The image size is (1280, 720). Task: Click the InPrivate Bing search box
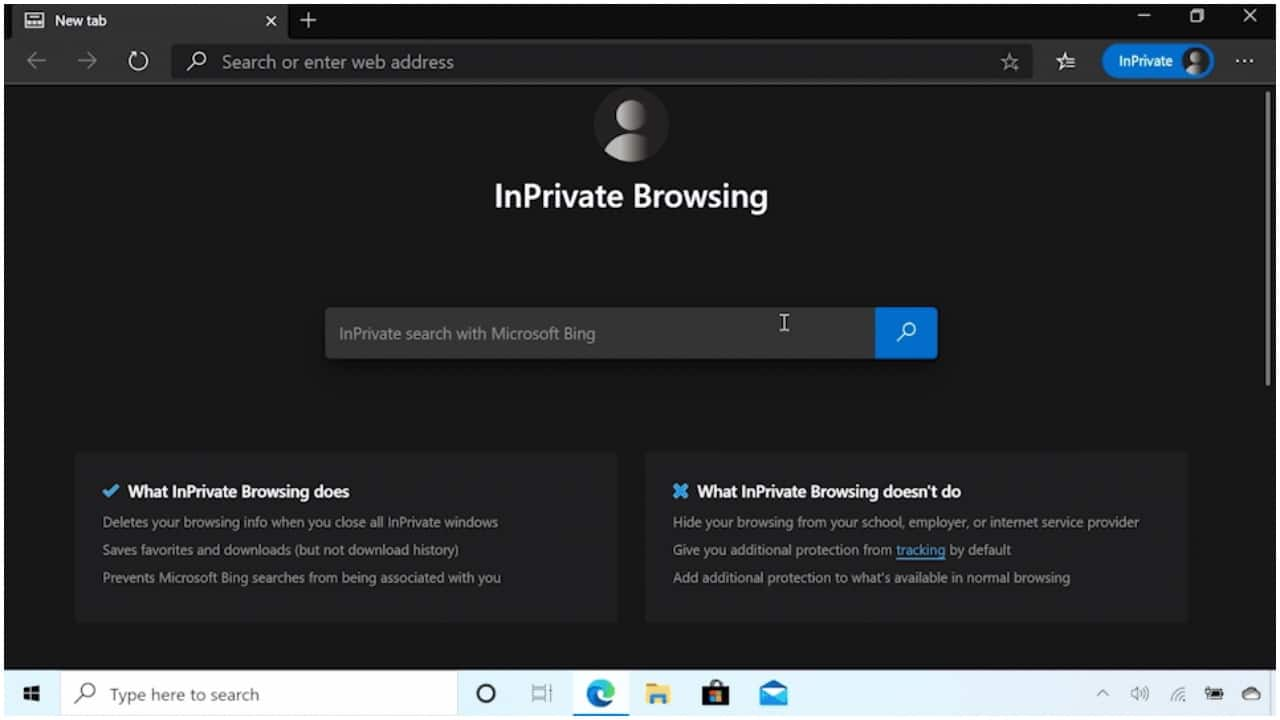tap(600, 333)
